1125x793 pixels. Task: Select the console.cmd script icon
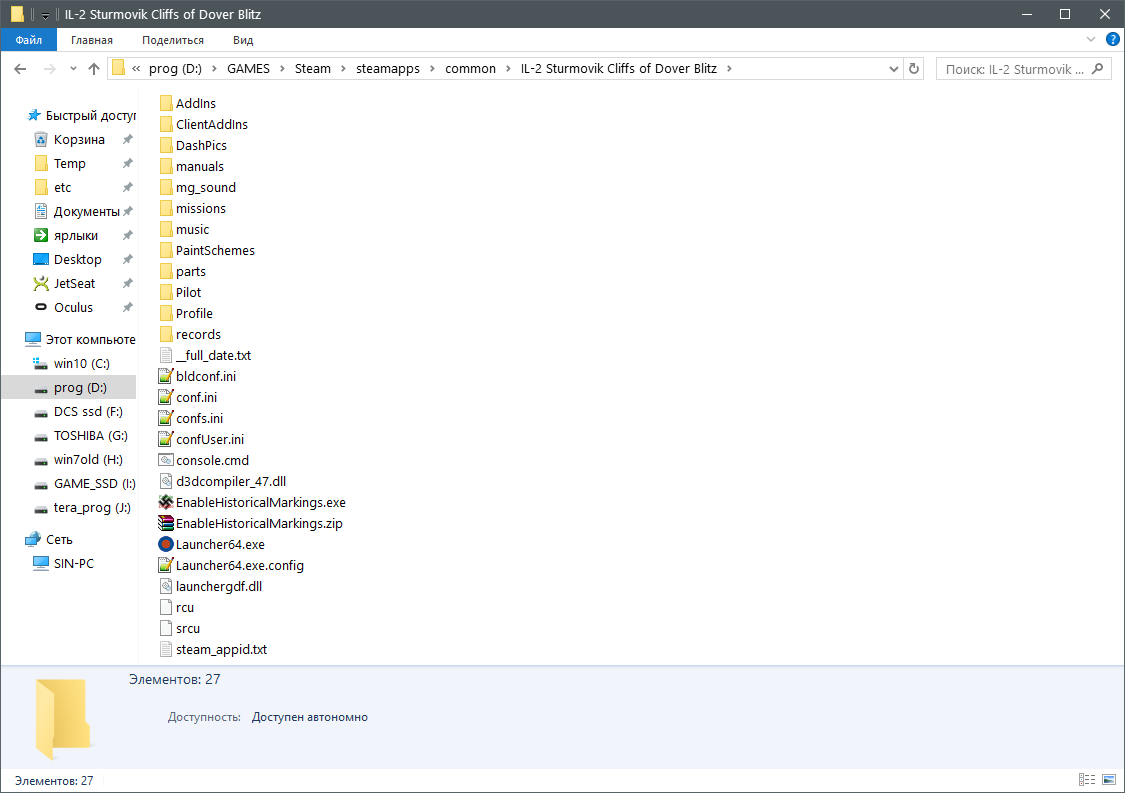pos(166,460)
